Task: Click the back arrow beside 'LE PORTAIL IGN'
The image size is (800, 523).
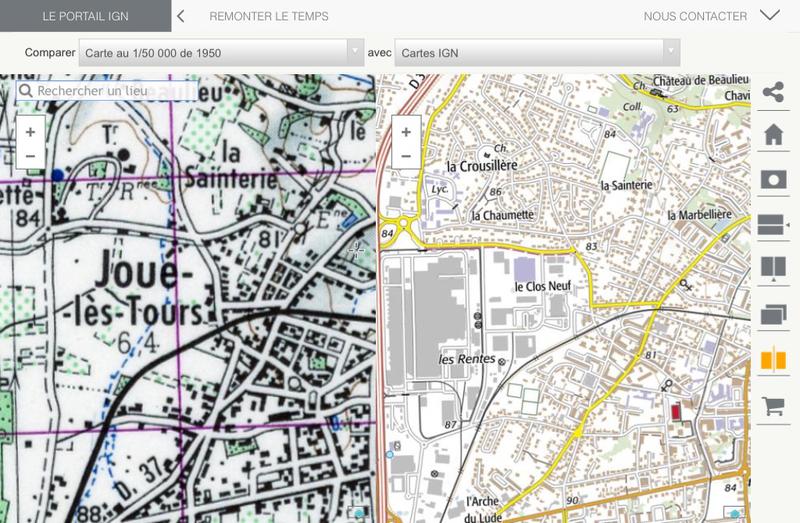Action: [180, 16]
